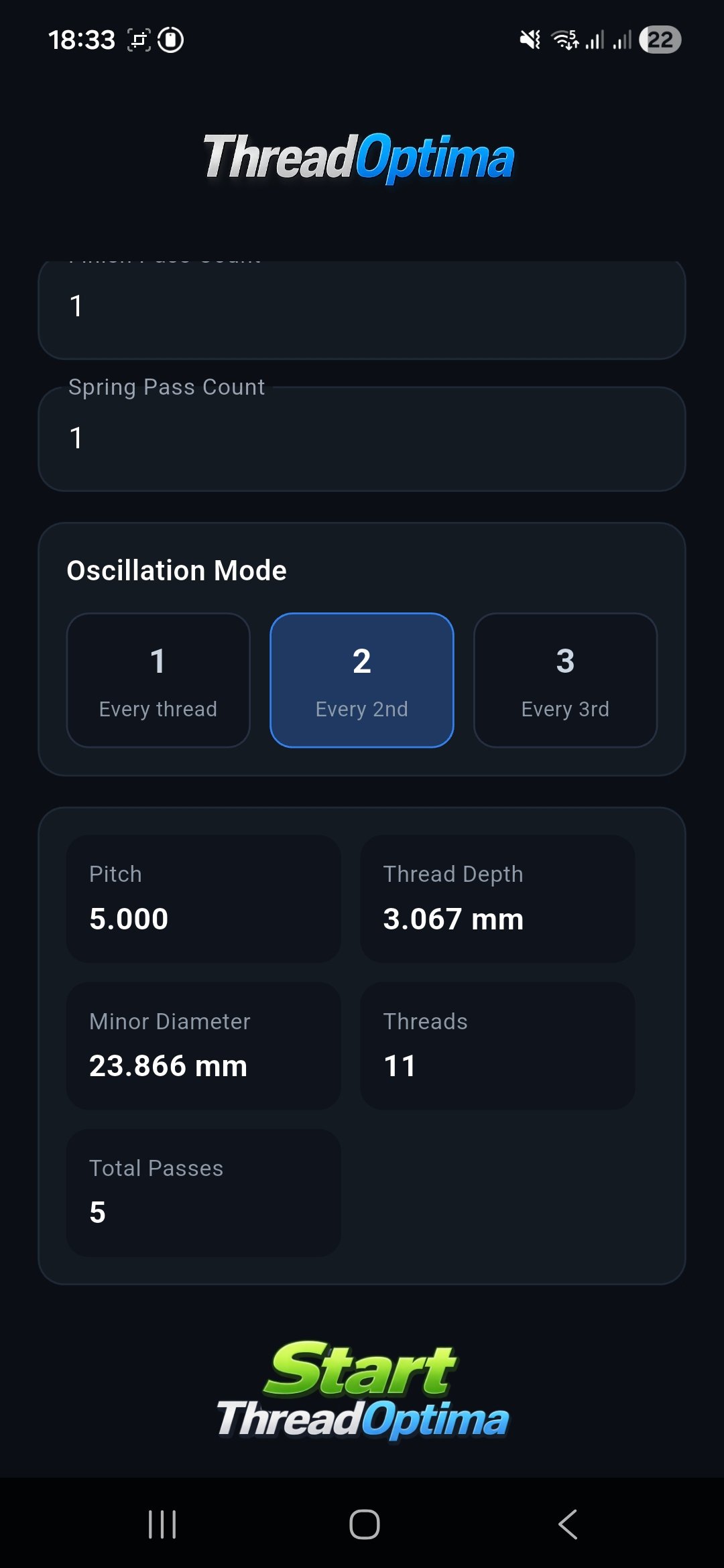This screenshot has width=724, height=1568.
Task: Tap the Thread Depth 3.067 mm card
Action: 498,899
